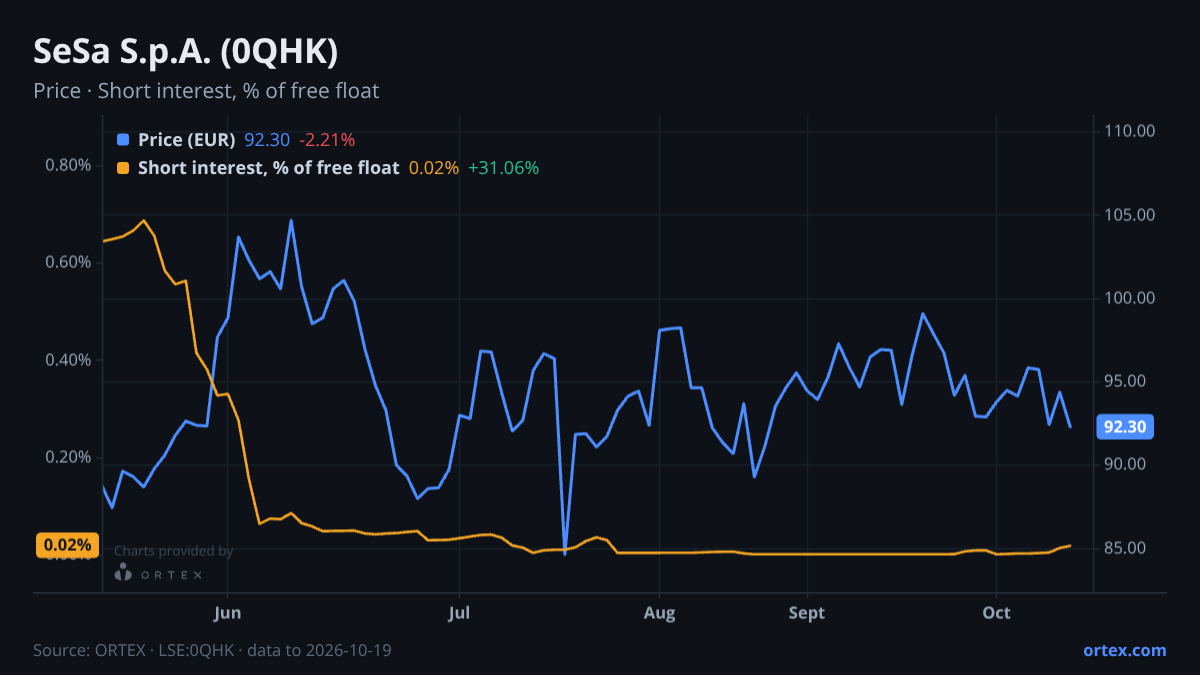Image resolution: width=1200 pixels, height=675 pixels.
Task: Click the 0.60% left axis label
Action: click(x=68, y=262)
